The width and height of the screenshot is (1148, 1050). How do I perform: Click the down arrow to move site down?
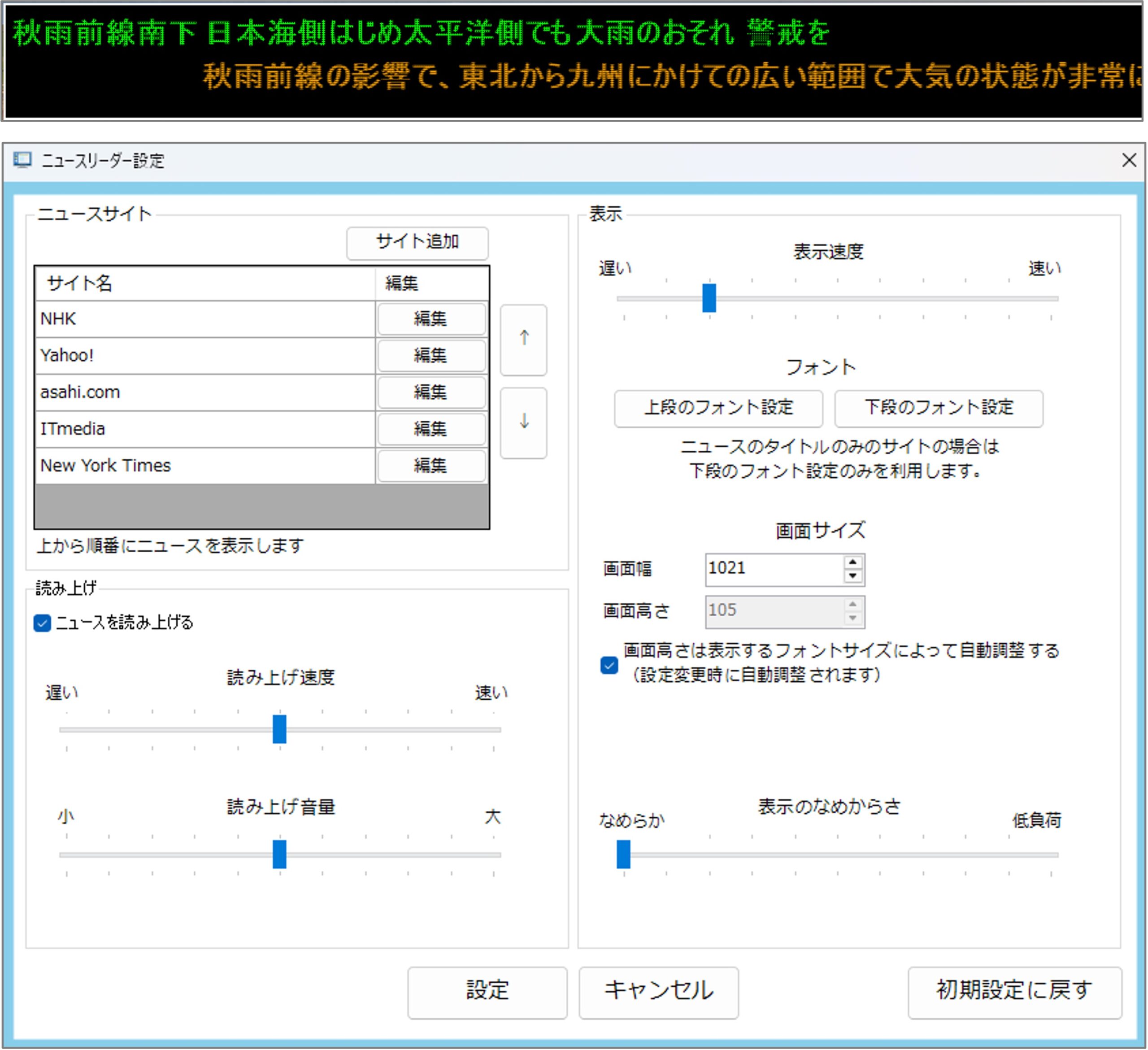[523, 423]
